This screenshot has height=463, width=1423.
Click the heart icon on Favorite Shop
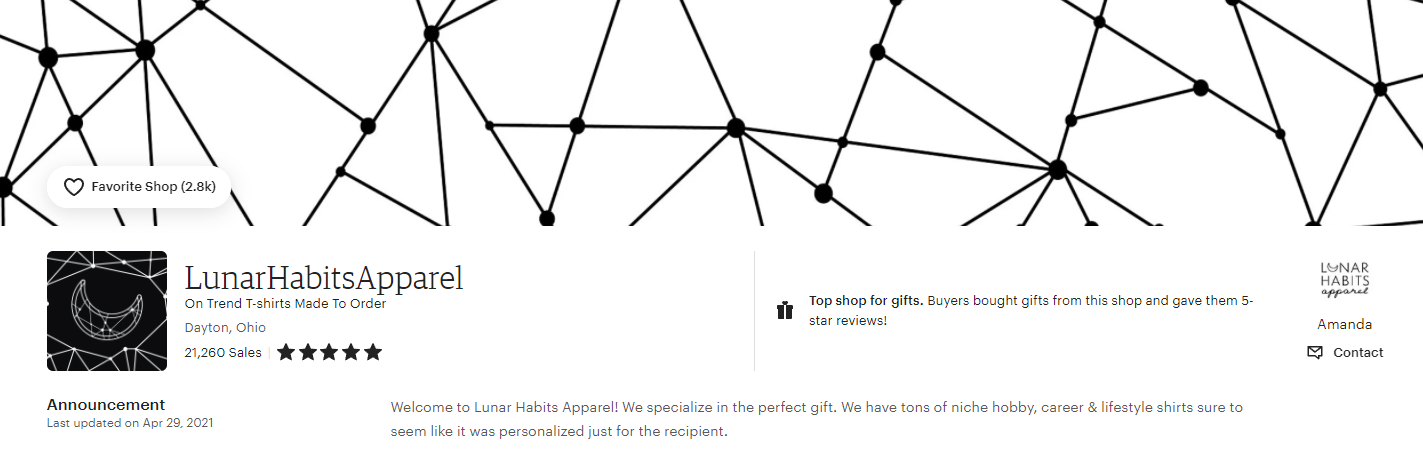(x=73, y=187)
